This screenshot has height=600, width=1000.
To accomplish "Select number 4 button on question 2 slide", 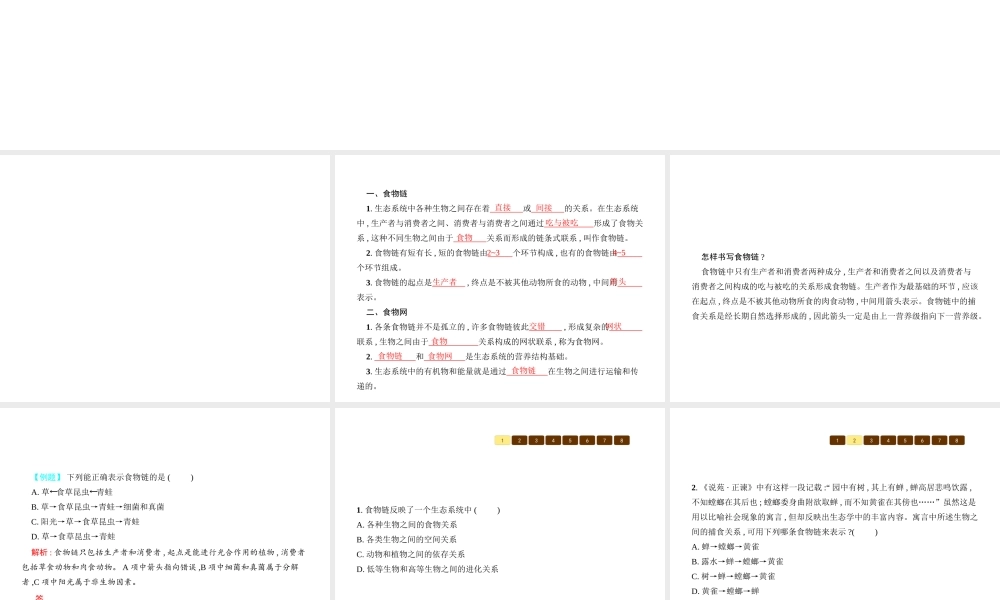I will click(888, 440).
